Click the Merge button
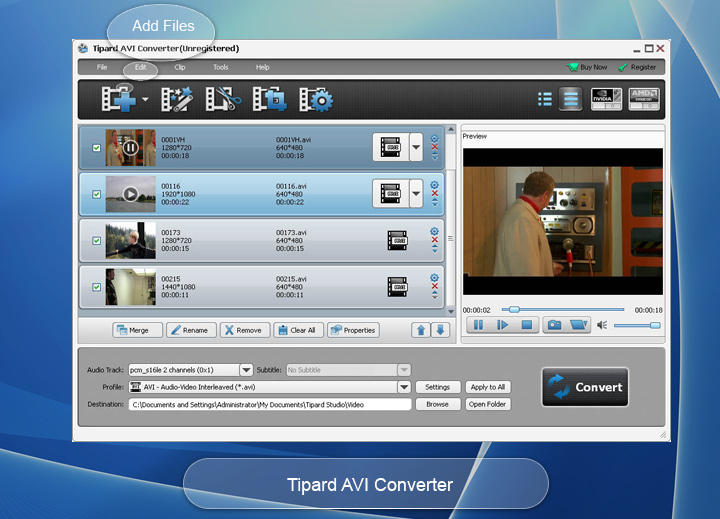Screen dimensions: 720x519 [x=137, y=330]
